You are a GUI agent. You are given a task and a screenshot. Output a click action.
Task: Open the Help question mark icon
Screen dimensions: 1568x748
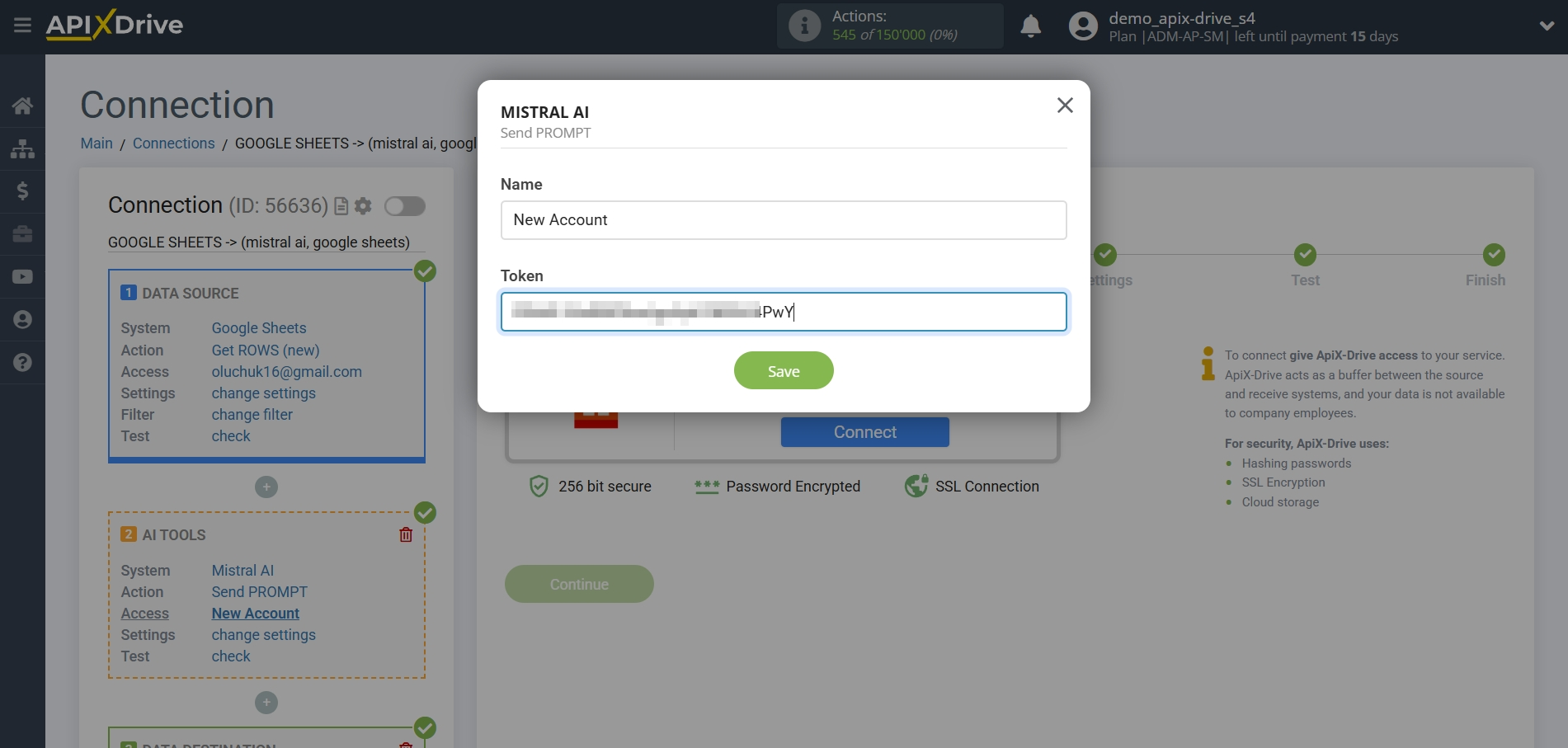pos(22,363)
